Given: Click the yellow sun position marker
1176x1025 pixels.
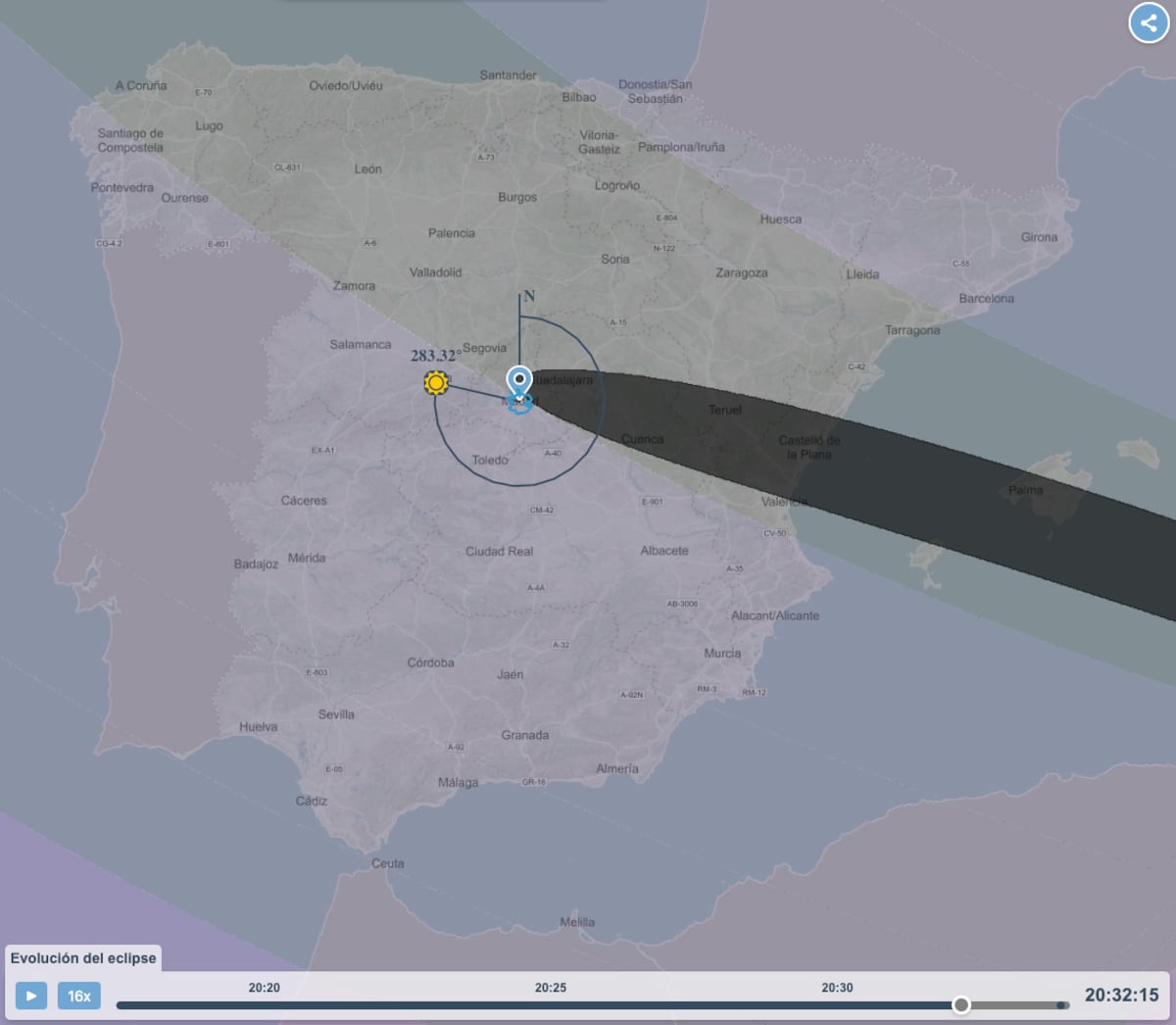Looking at the screenshot, I should click(435, 384).
